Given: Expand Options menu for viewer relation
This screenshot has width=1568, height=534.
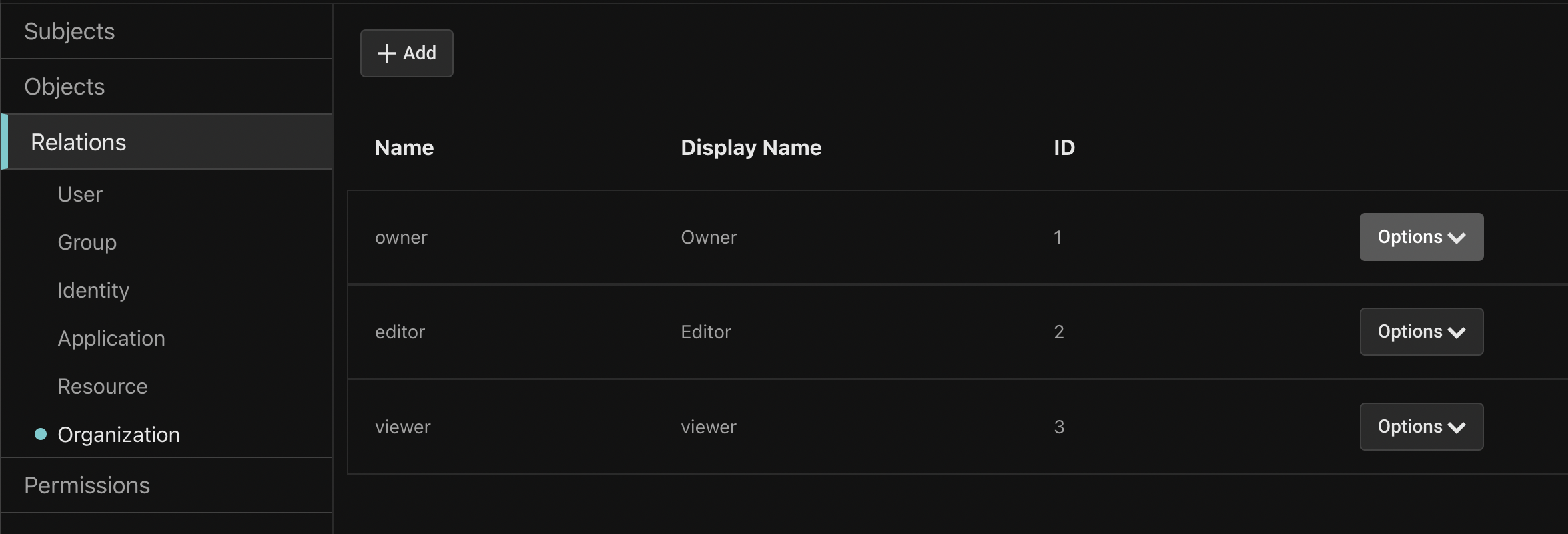Looking at the screenshot, I should [x=1421, y=427].
